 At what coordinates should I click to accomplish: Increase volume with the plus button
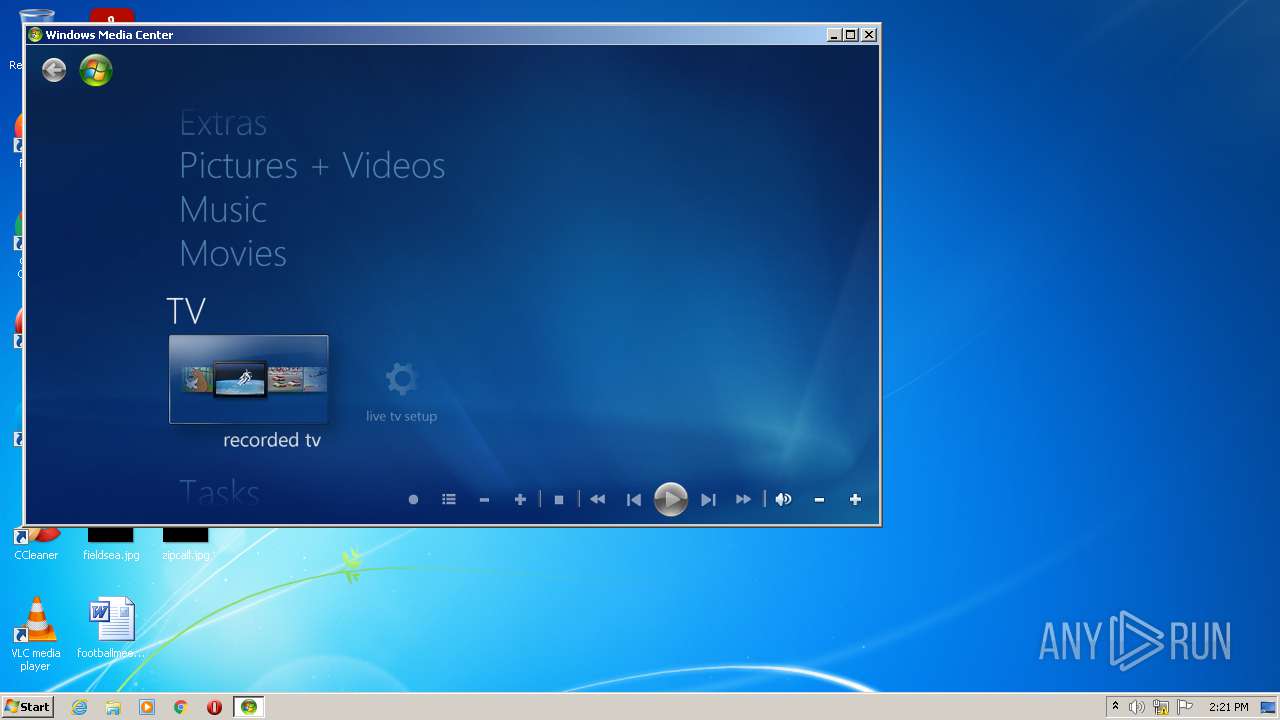click(x=855, y=500)
